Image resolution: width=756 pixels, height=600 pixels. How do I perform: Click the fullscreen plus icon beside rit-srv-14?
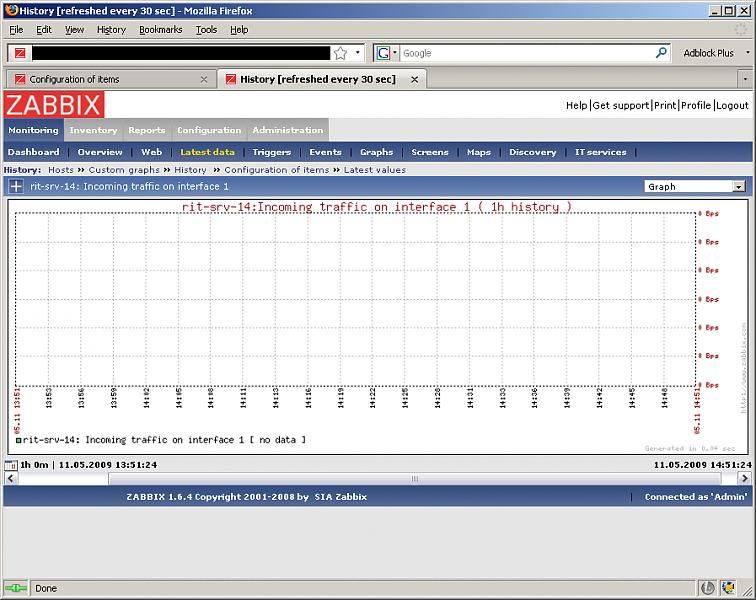tap(16, 186)
